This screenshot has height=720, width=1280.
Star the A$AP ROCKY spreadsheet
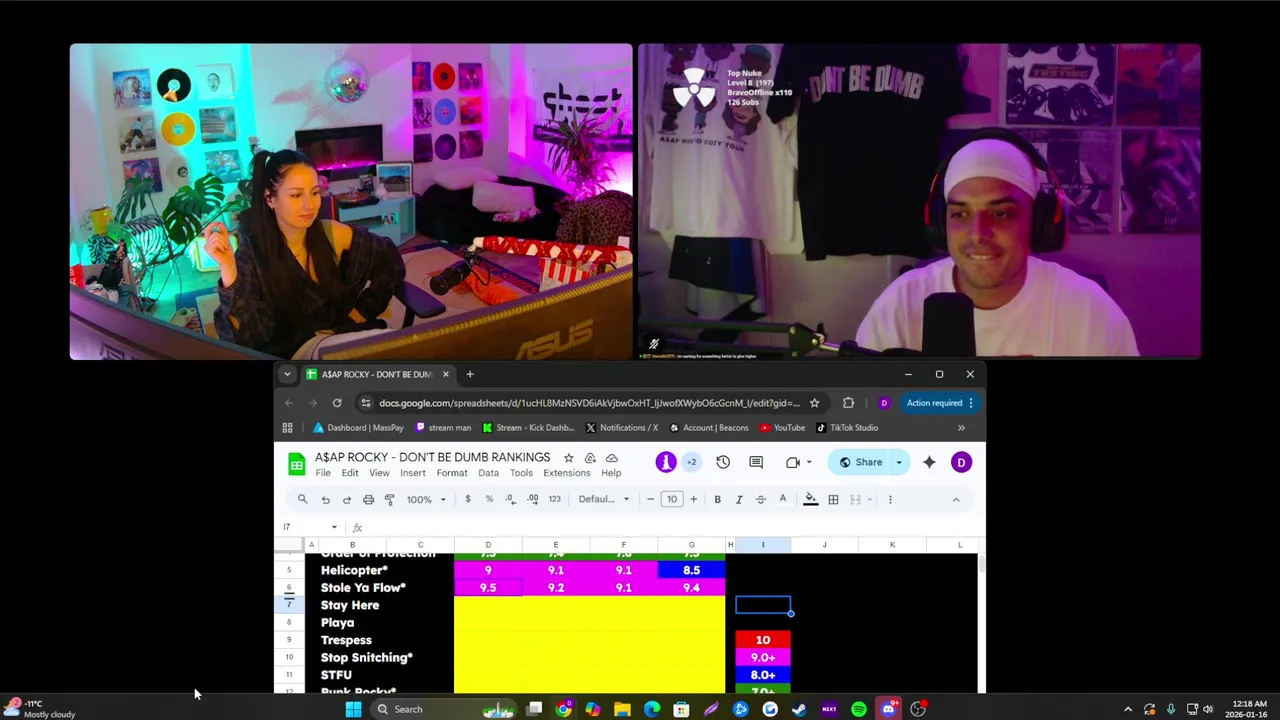(x=568, y=458)
